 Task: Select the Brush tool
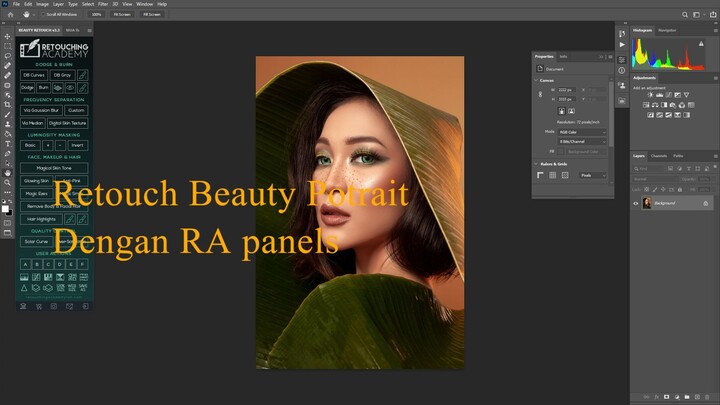[7, 114]
